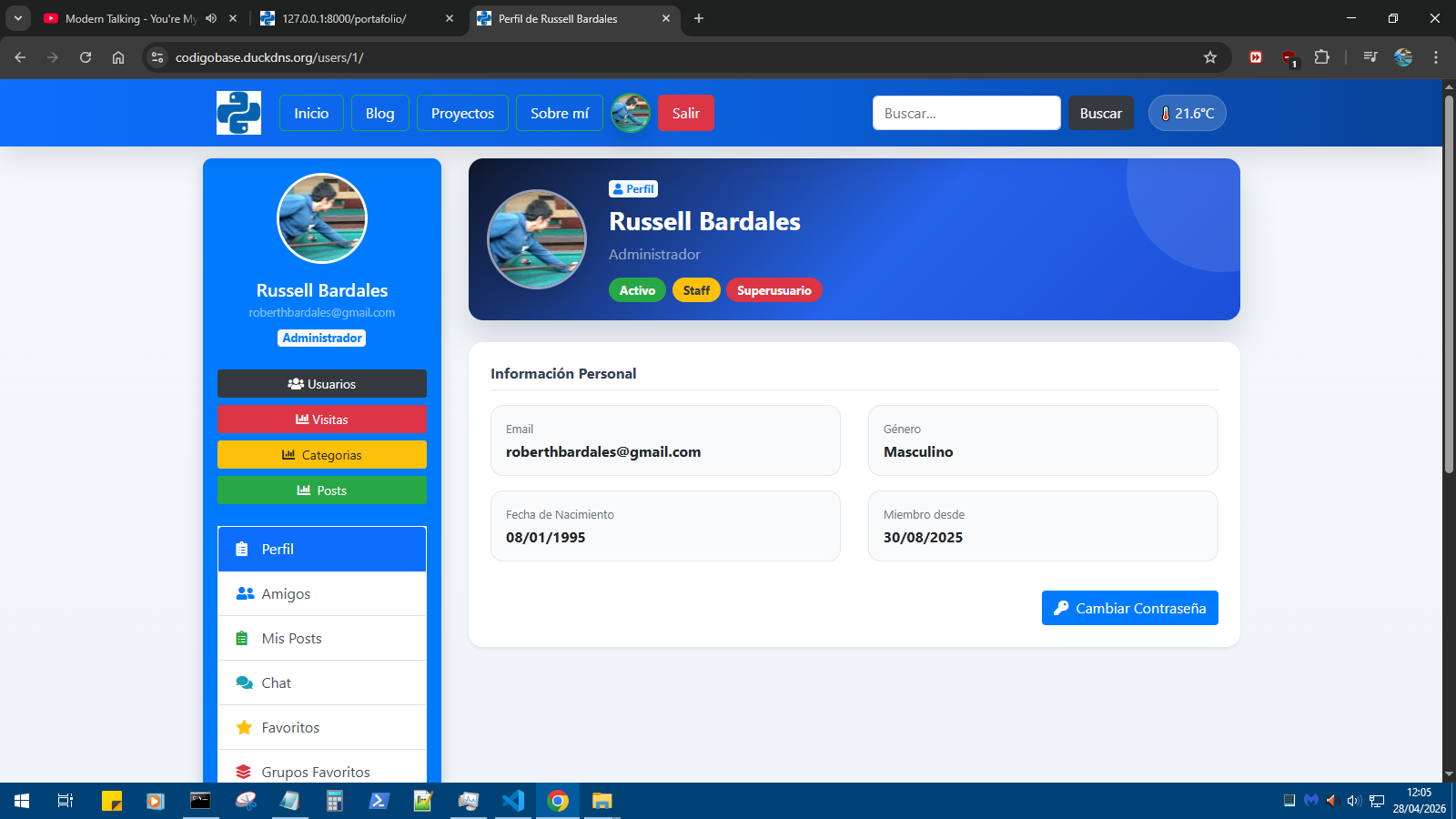Open the media control icon in the Chrome toolbar

pyautogui.click(x=1370, y=57)
